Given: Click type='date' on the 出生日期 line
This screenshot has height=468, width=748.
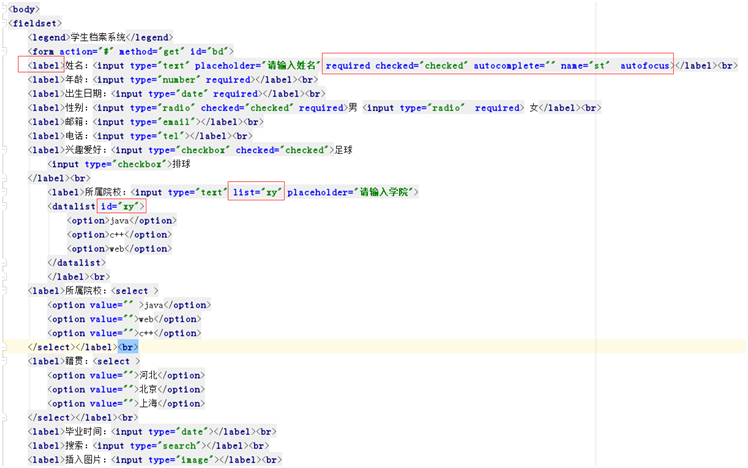Looking at the screenshot, I should 178,94.
